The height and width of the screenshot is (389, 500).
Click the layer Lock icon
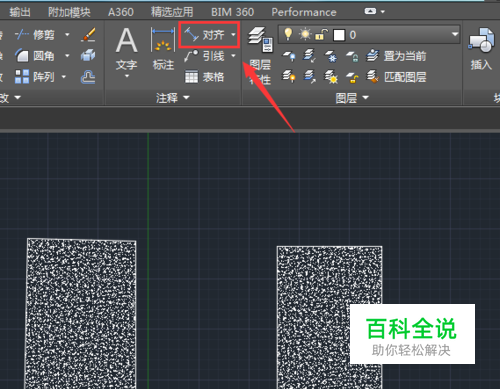(x=352, y=56)
